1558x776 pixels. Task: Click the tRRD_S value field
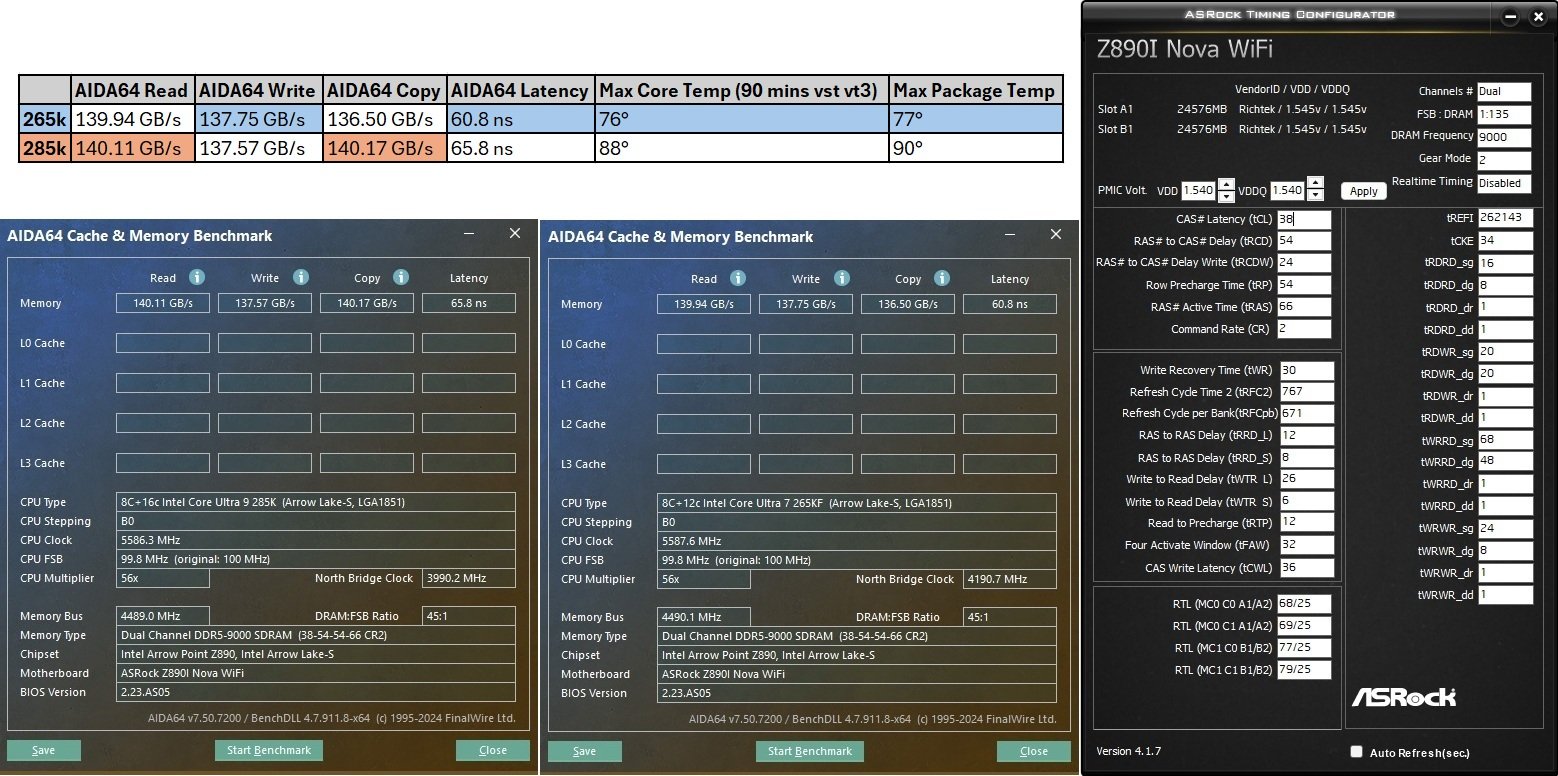coord(1307,458)
